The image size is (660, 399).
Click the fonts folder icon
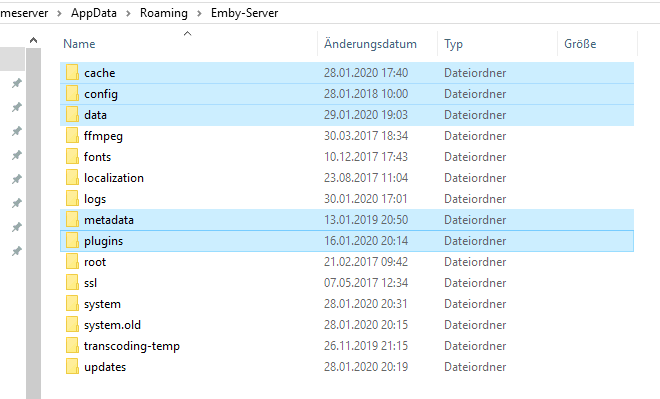point(72,157)
